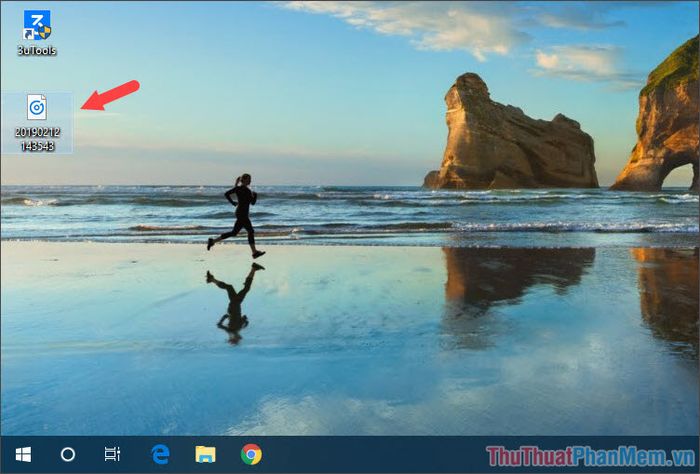Click the '3uTools' icon label text
Image resolution: width=700 pixels, height=474 pixels.
pos(37,50)
